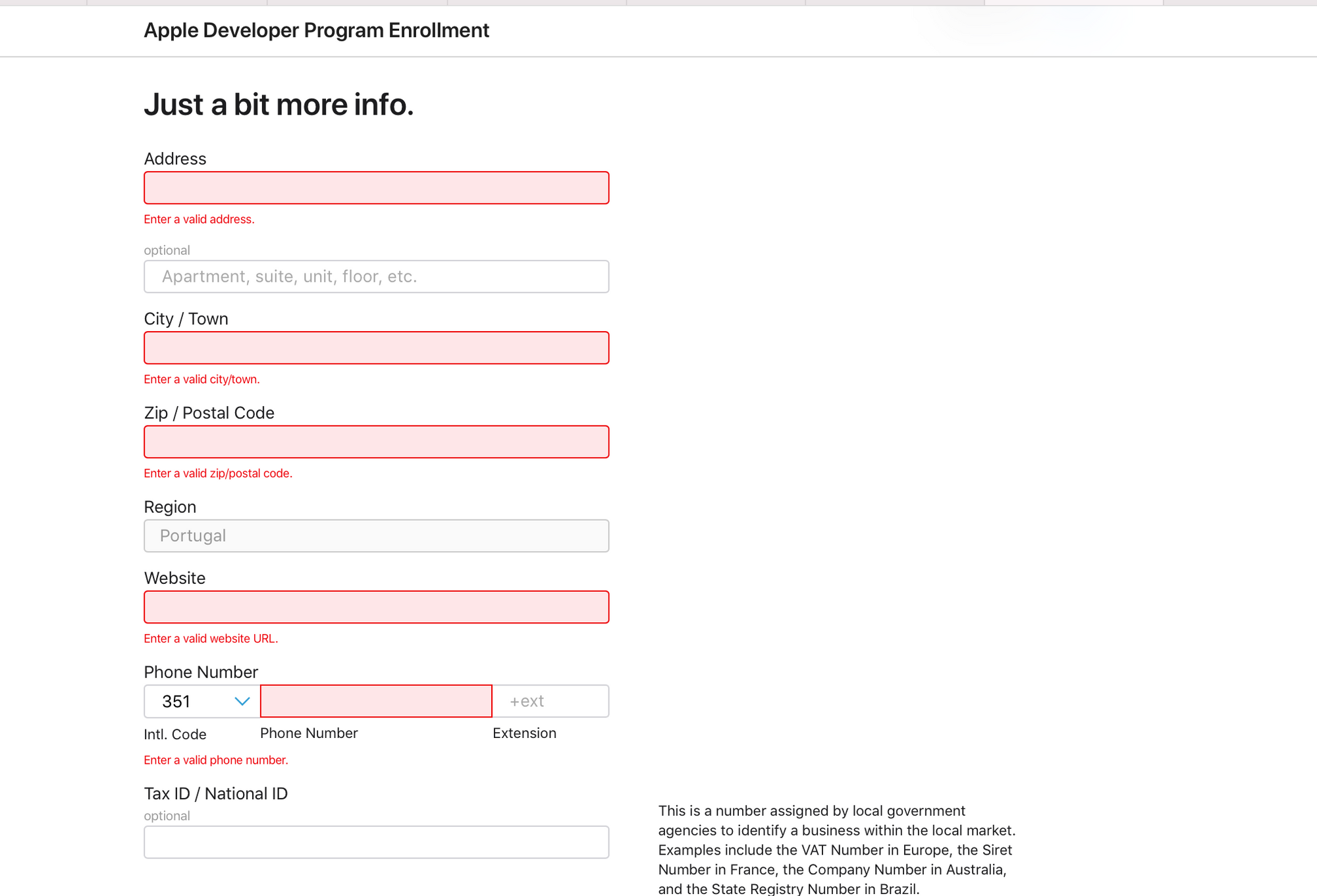This screenshot has width=1317, height=896.
Task: Click the Tax ID / National ID input
Action: (376, 843)
